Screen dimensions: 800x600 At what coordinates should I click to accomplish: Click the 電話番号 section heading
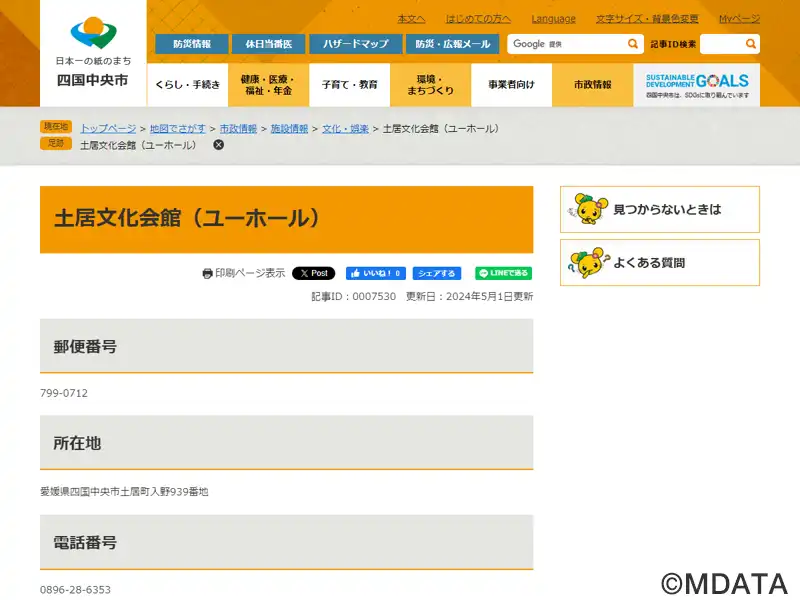[85, 542]
